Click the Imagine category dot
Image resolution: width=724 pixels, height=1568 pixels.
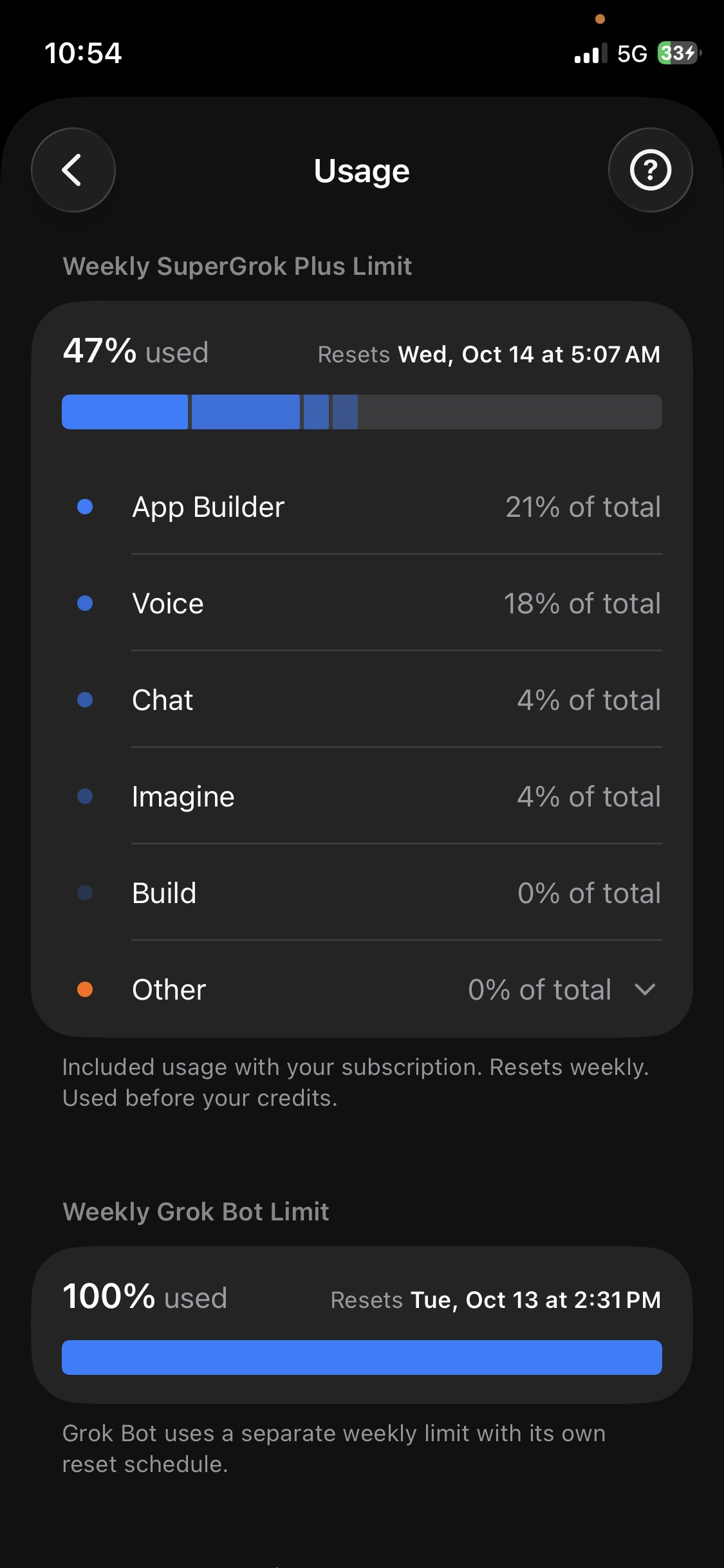85,796
